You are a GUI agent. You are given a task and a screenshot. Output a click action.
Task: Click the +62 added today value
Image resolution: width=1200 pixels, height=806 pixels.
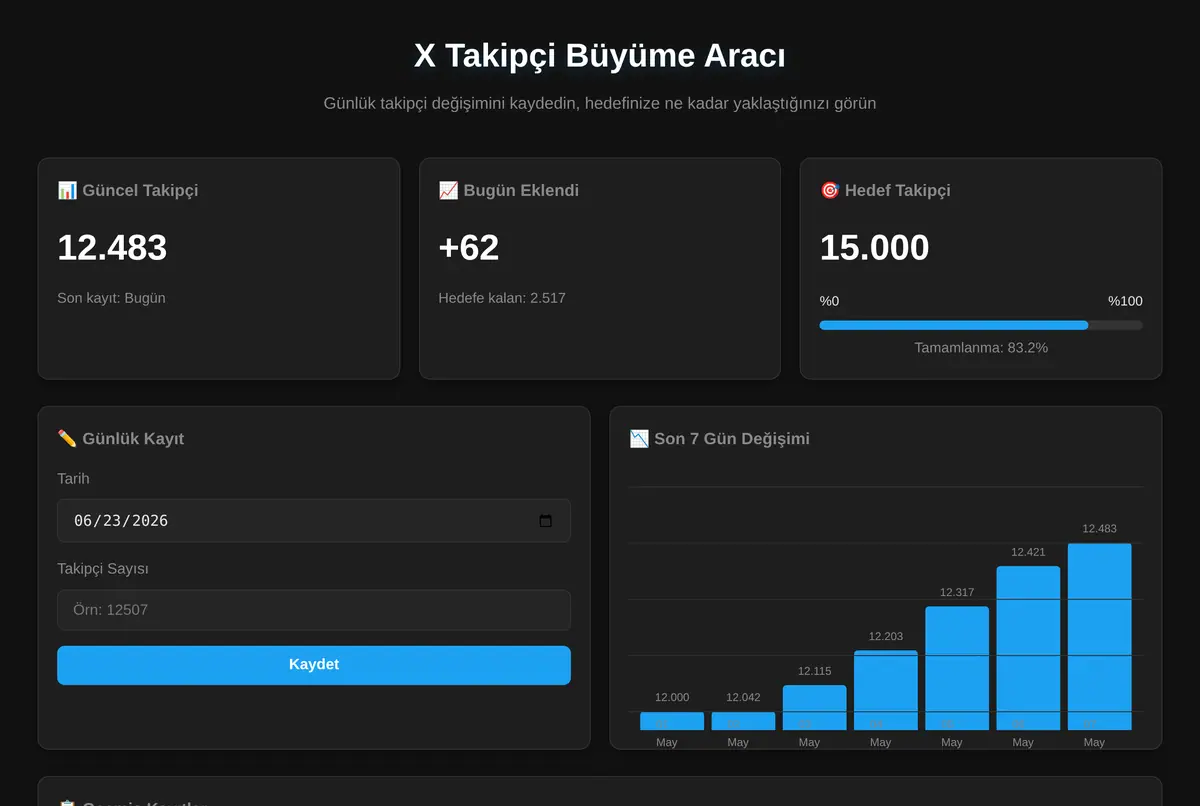[469, 248]
